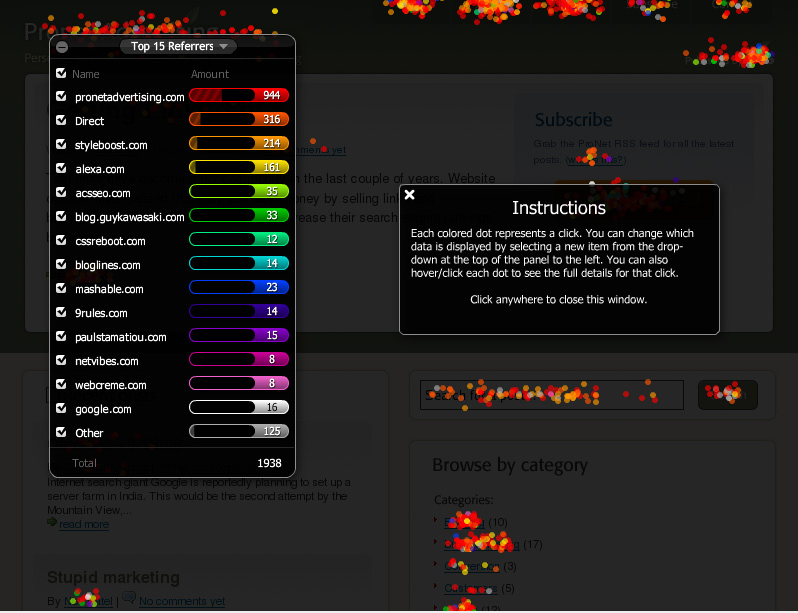
Task: Disable the acsseo.com checkbox
Action: pyautogui.click(x=61, y=192)
